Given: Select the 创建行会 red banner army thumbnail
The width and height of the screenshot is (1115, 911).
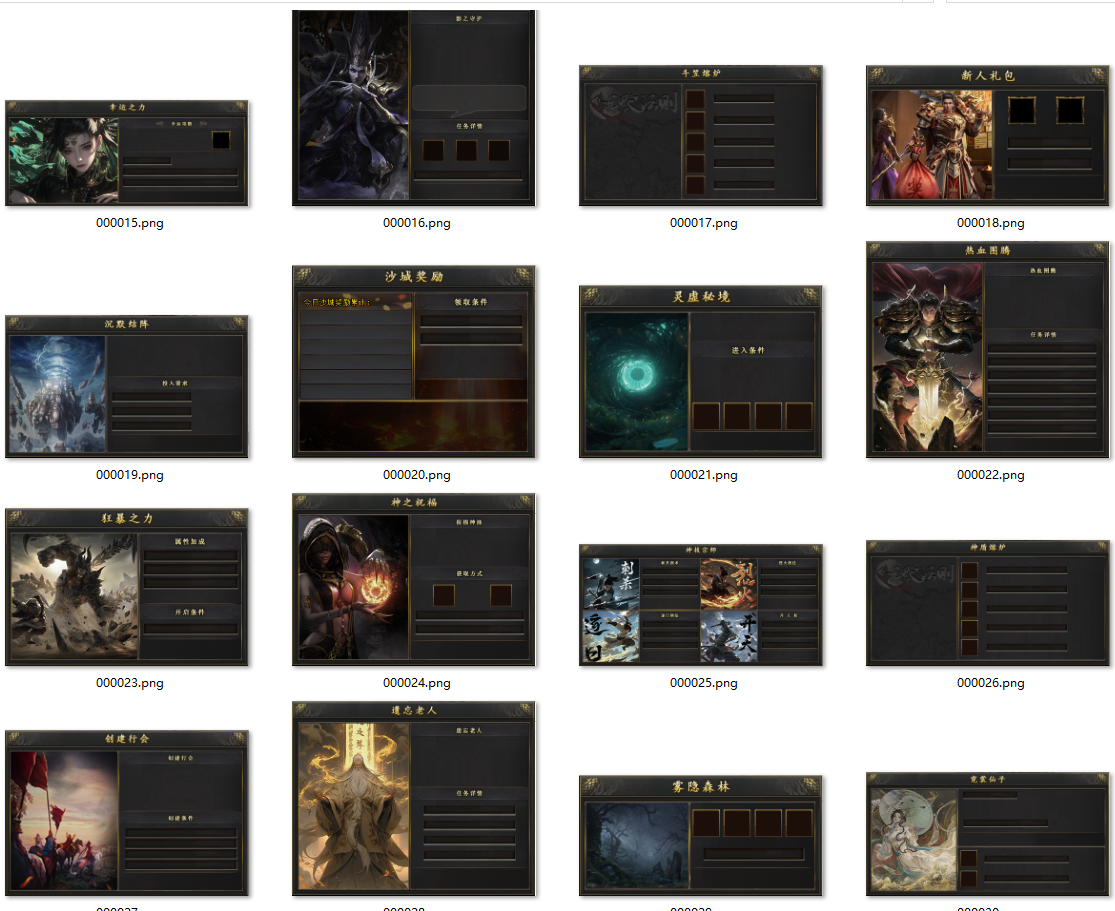Looking at the screenshot, I should [x=127, y=812].
